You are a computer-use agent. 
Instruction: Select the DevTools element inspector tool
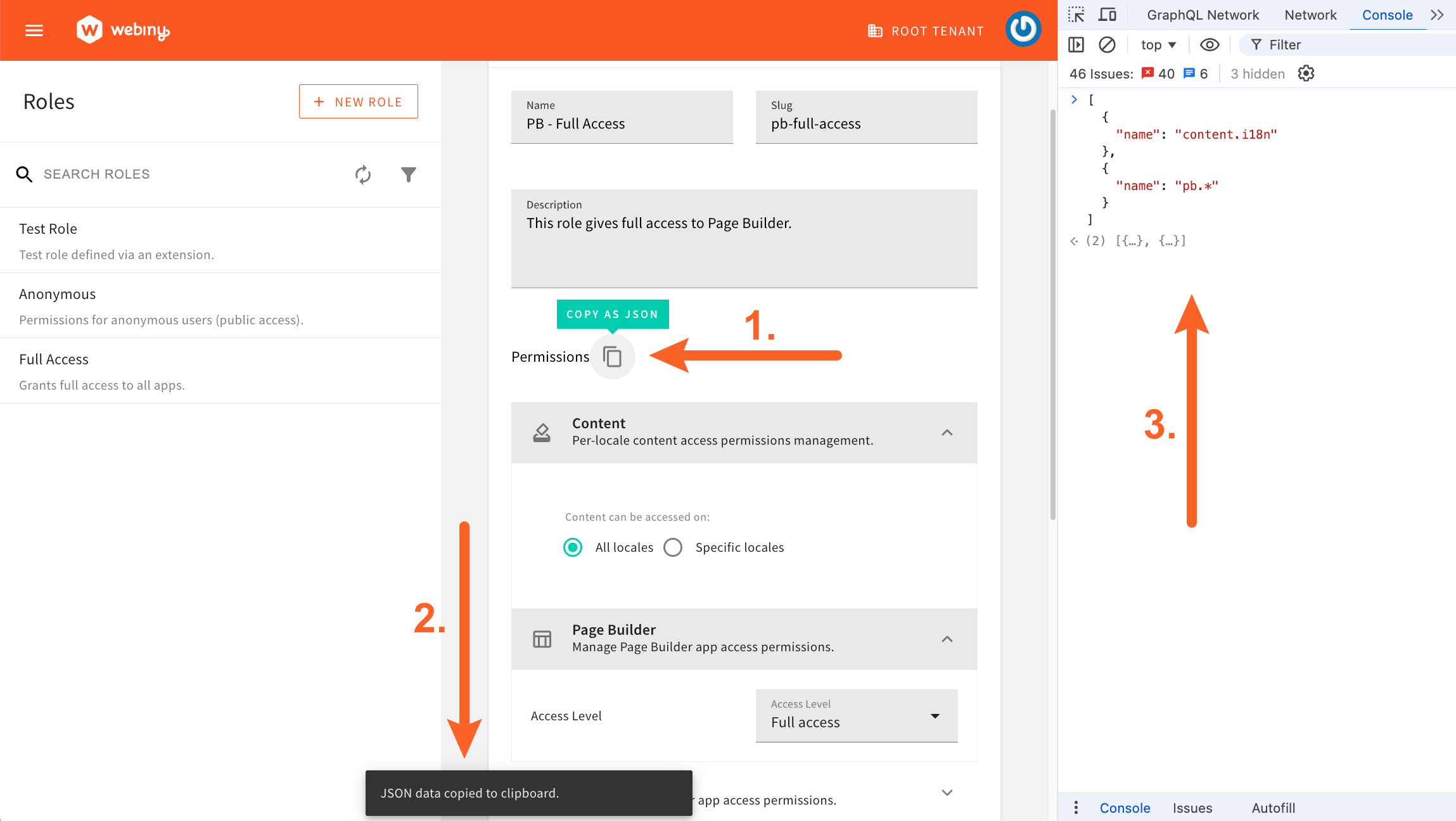coord(1075,14)
